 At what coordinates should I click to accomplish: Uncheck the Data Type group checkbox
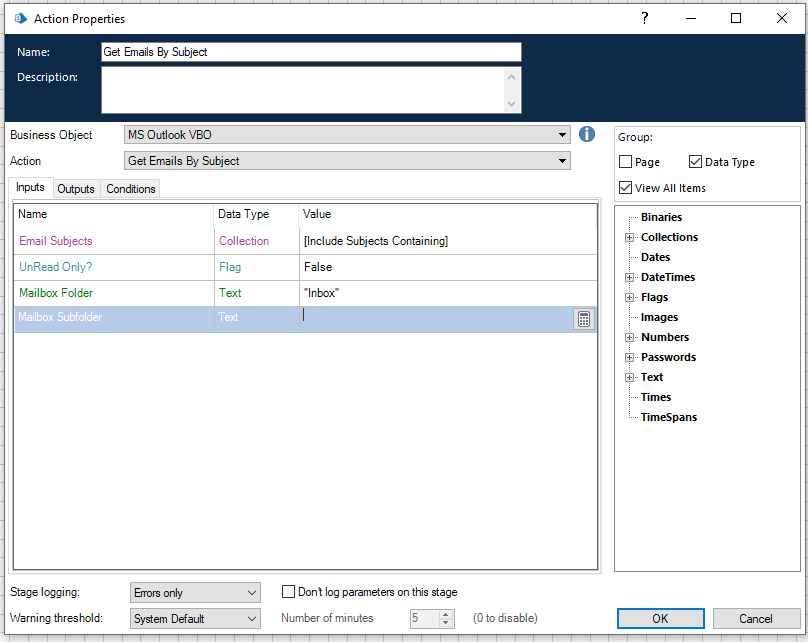click(696, 162)
